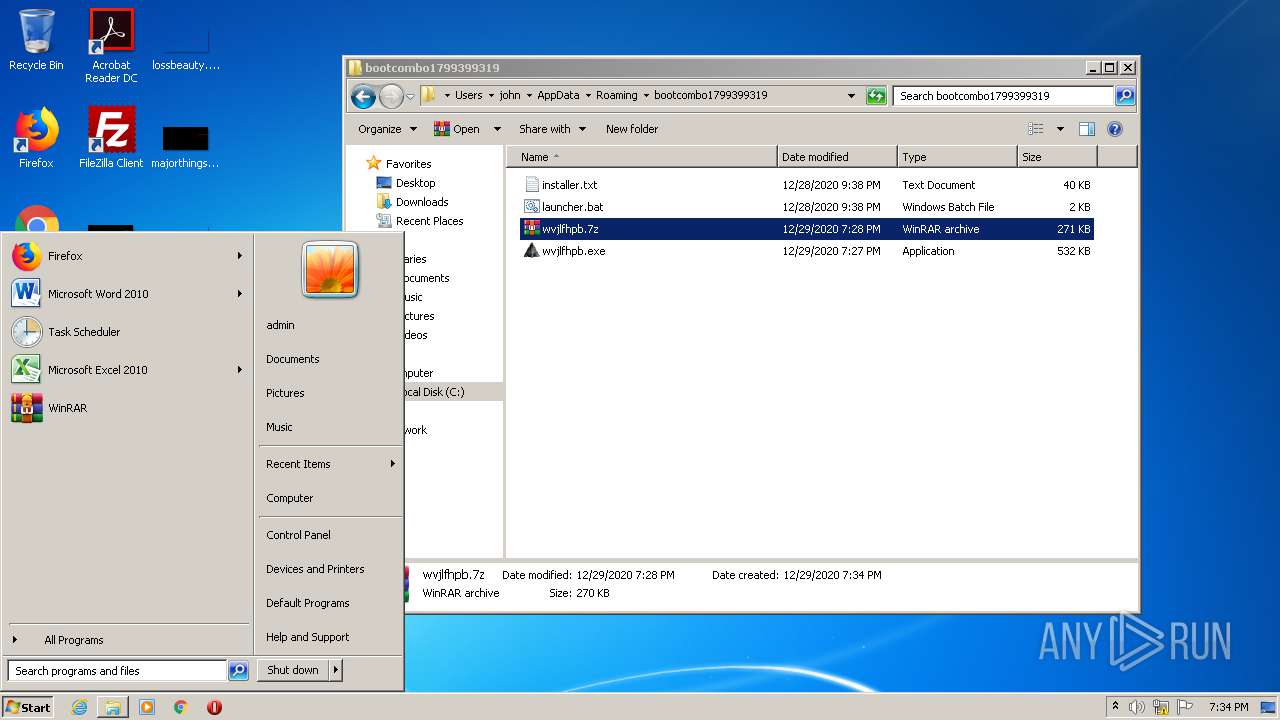Click Start menu search magnifier icon
This screenshot has width=1280, height=720.
(x=238, y=671)
